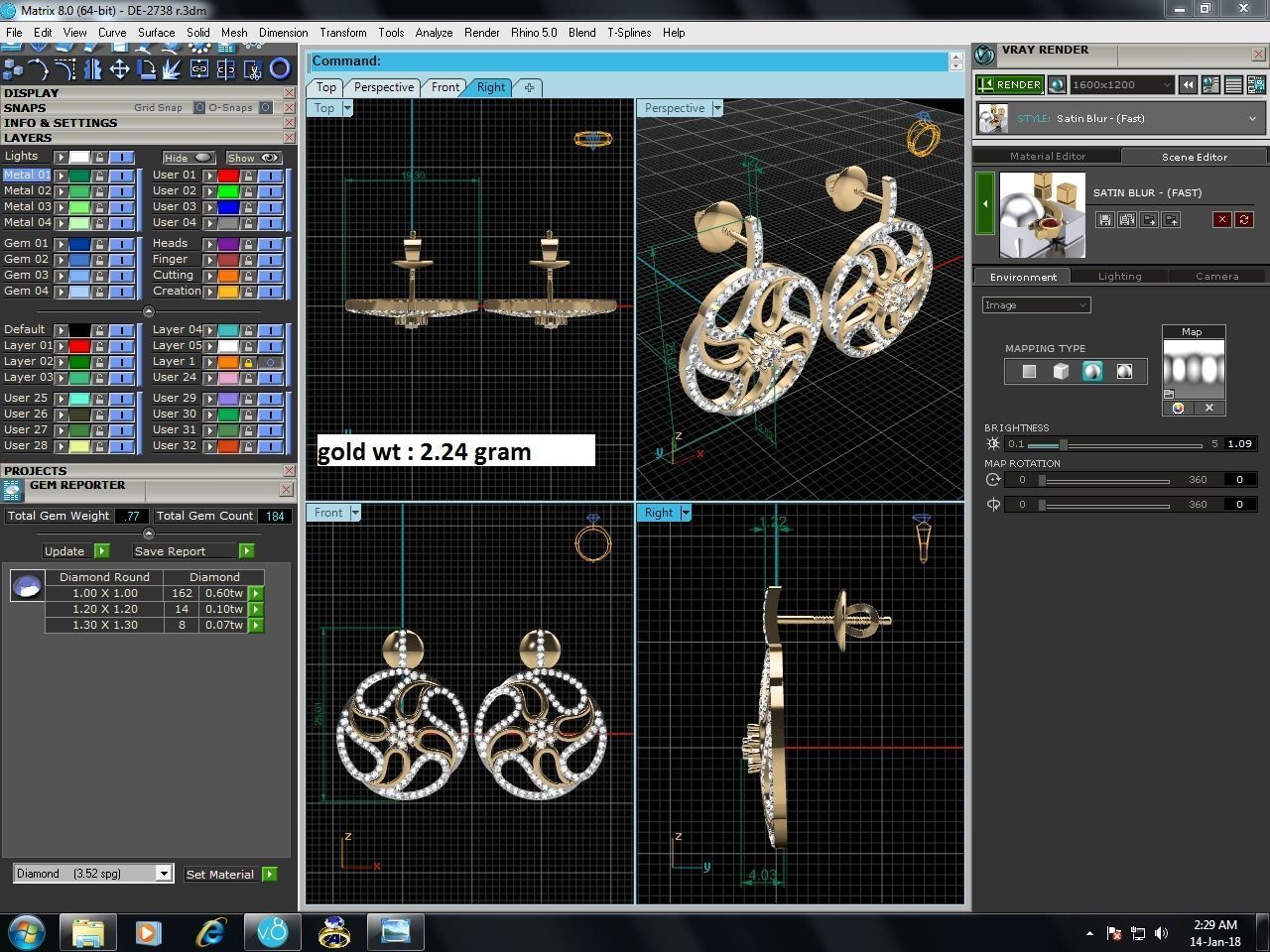Click the save scene floppy disk icon
This screenshot has height=952, width=1270.
tap(1104, 219)
